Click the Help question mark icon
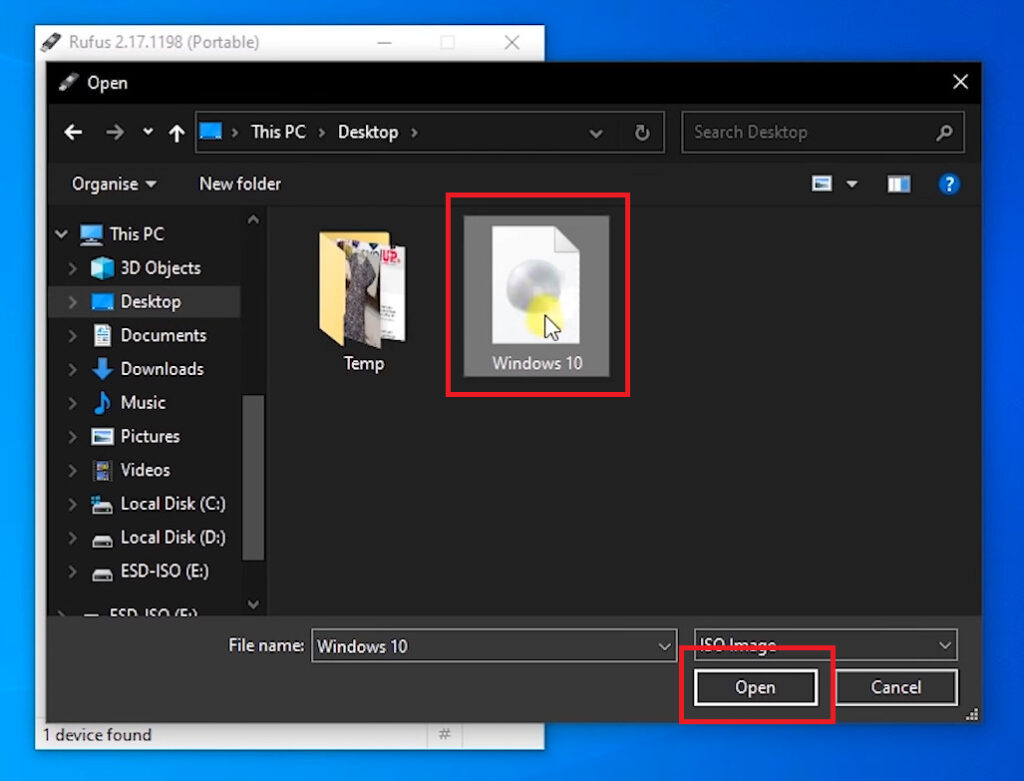The image size is (1024, 781). 948,183
